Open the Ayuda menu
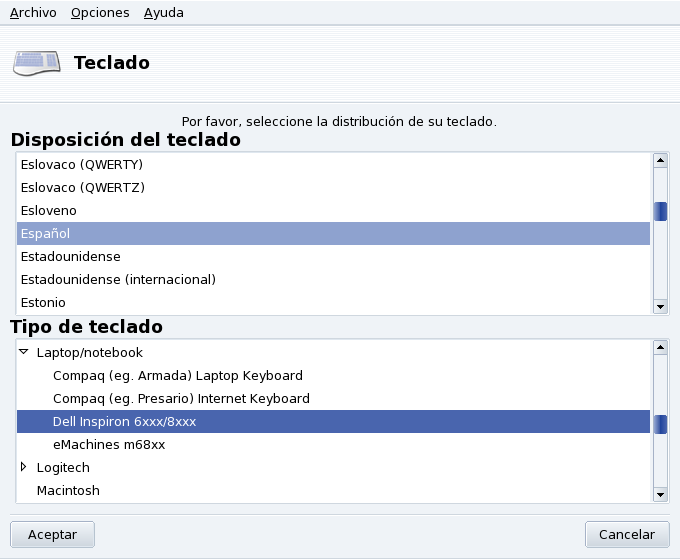The image size is (680, 560). (x=163, y=13)
